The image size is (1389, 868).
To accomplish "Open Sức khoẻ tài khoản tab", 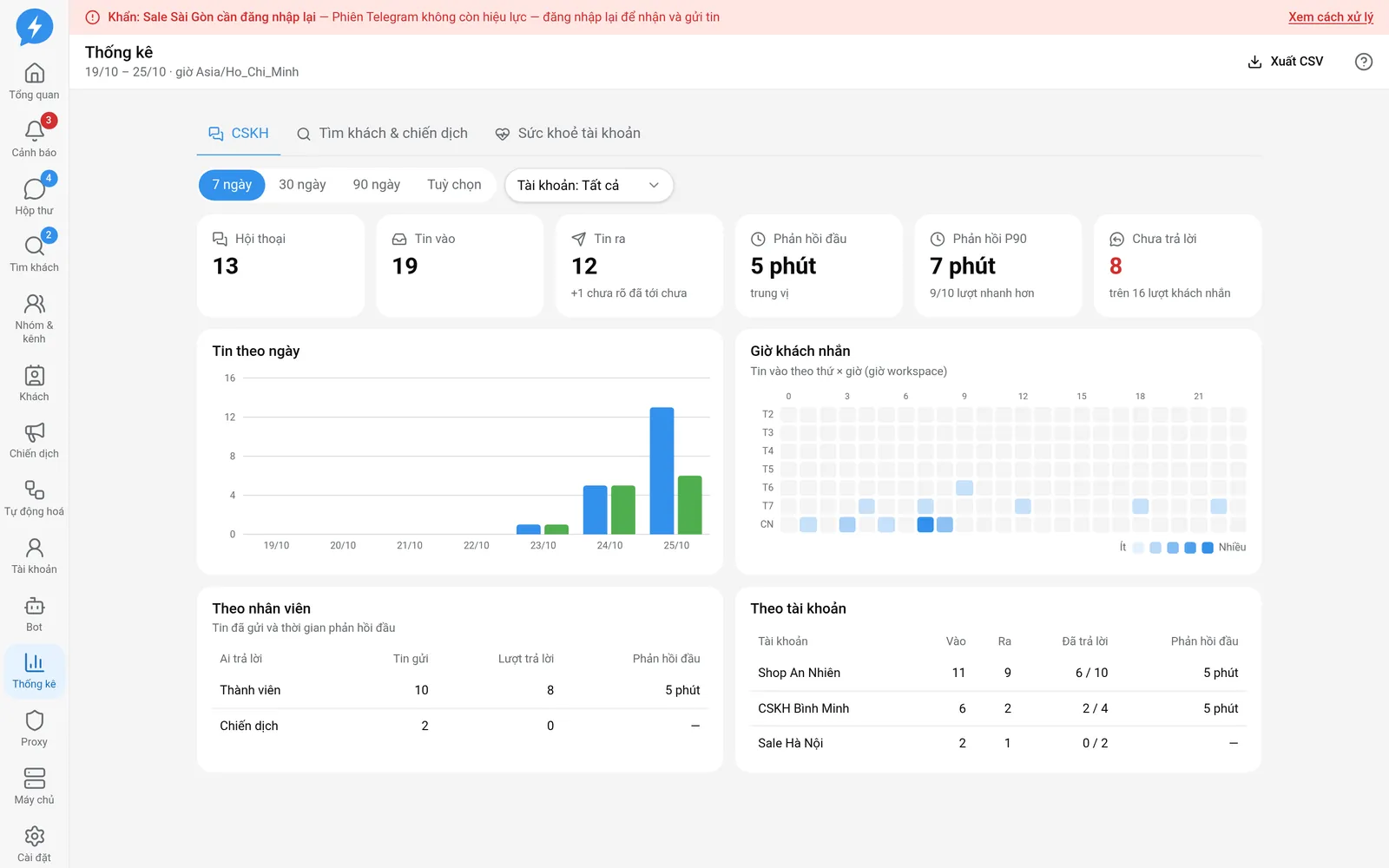I will coord(568,134).
